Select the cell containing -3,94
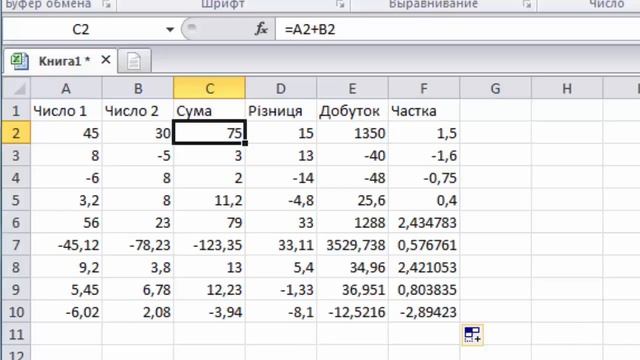The height and width of the screenshot is (360, 640). pyautogui.click(x=209, y=312)
